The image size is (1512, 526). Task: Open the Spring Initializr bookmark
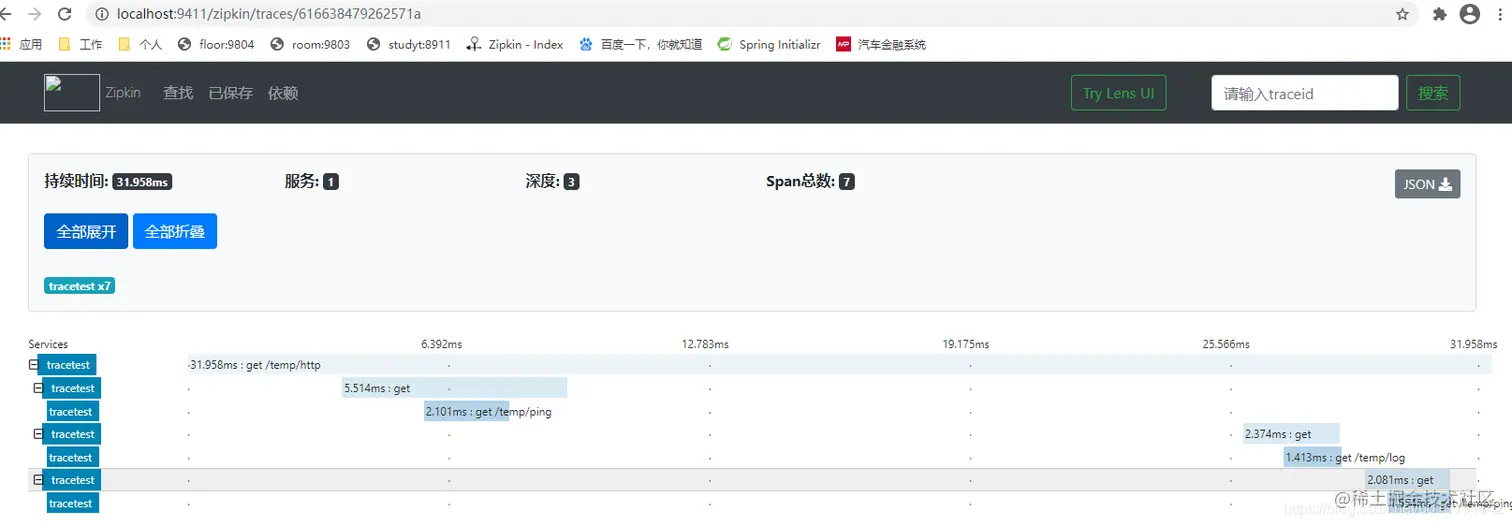[x=769, y=44]
